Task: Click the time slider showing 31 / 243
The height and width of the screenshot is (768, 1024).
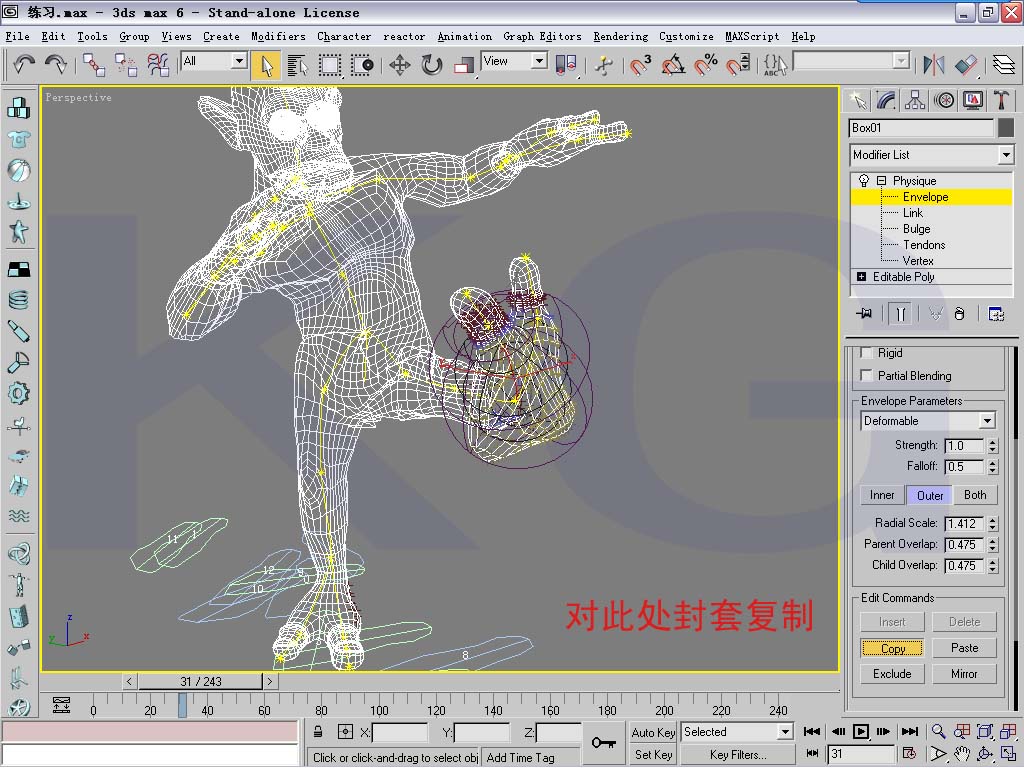Action: 200,682
